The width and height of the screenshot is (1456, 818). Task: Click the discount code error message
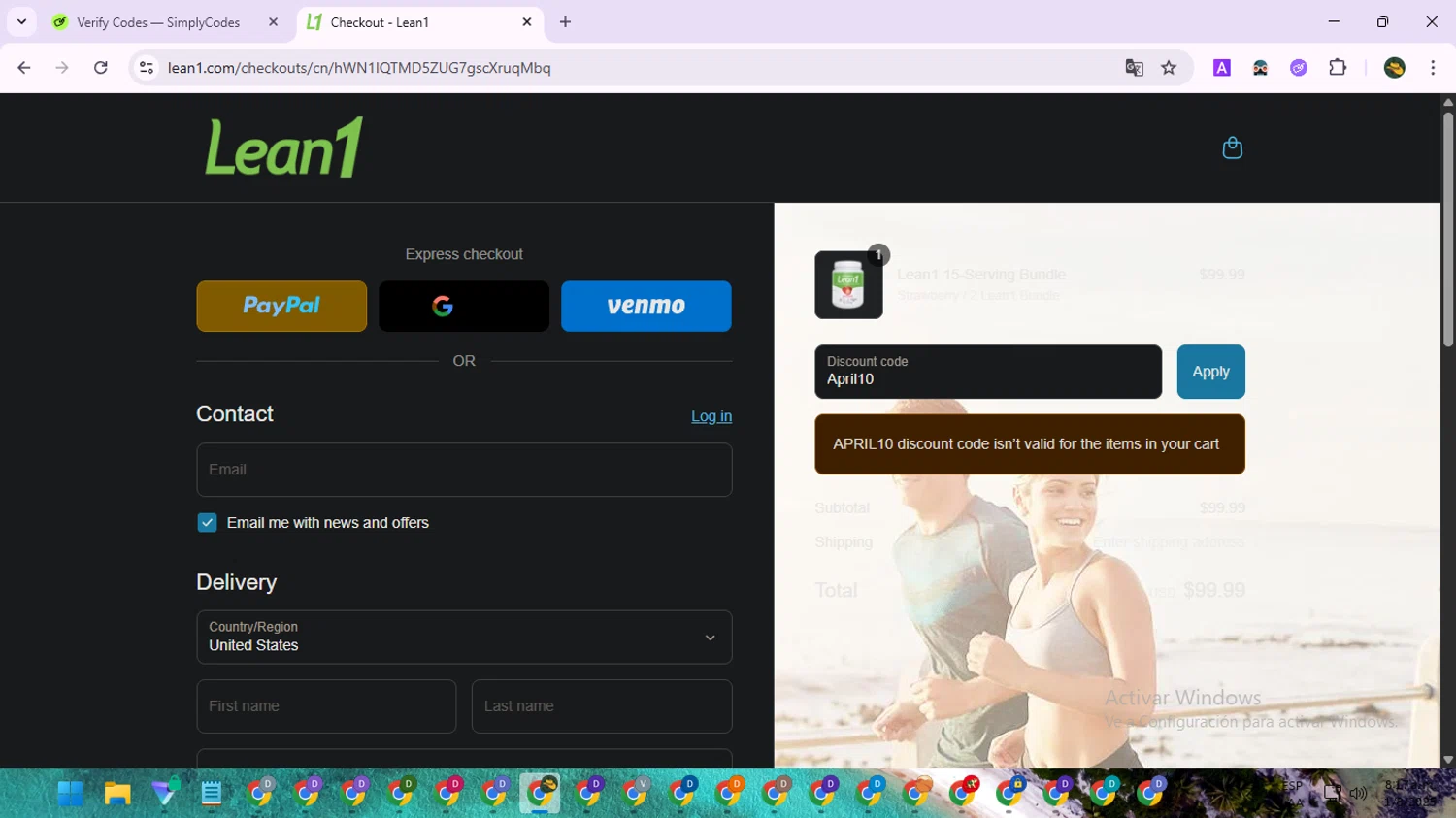pyautogui.click(x=1030, y=444)
